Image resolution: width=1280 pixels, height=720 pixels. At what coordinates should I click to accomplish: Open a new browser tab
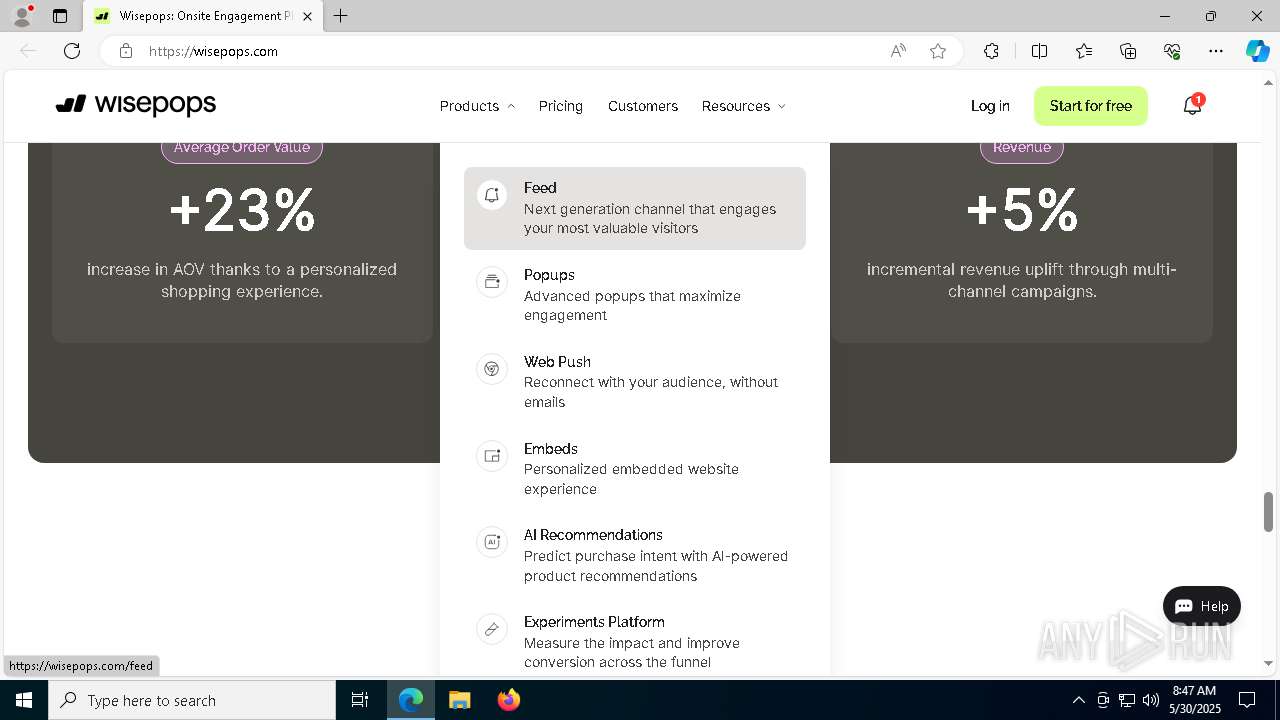[x=341, y=16]
